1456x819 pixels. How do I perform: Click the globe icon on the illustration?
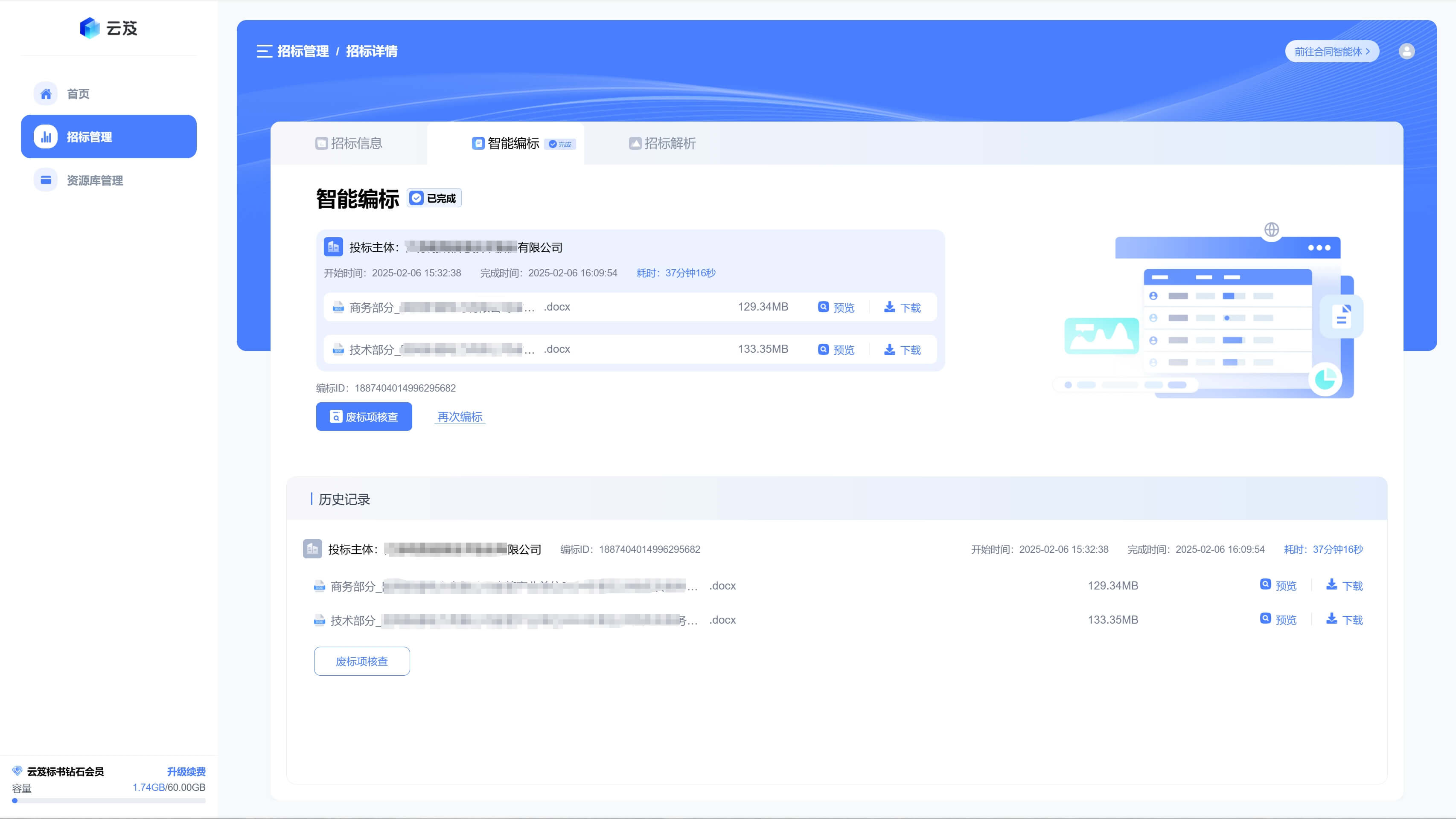coord(1271,230)
